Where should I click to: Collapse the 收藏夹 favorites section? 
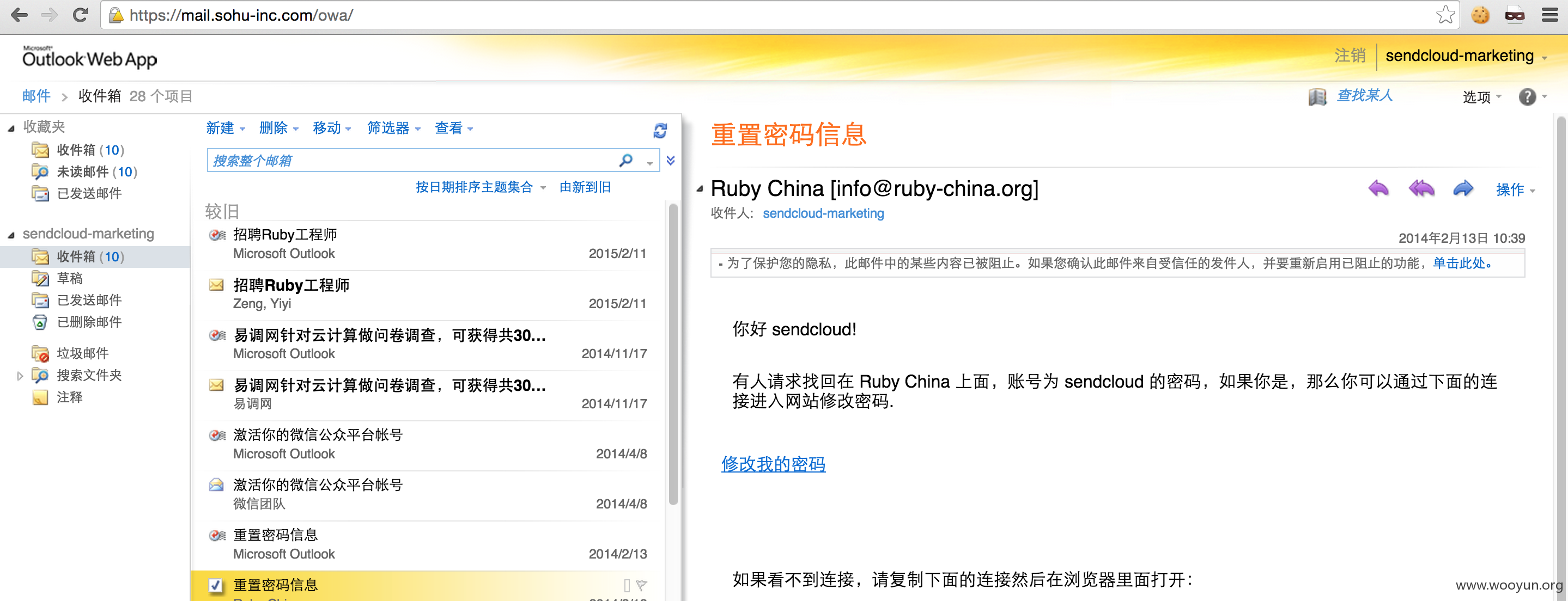pyautogui.click(x=11, y=128)
